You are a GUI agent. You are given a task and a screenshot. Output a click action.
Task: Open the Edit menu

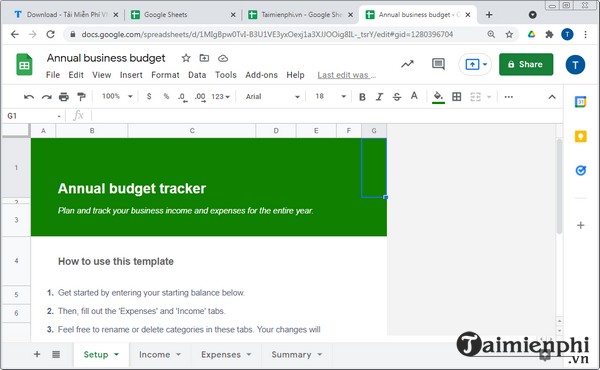(x=76, y=75)
